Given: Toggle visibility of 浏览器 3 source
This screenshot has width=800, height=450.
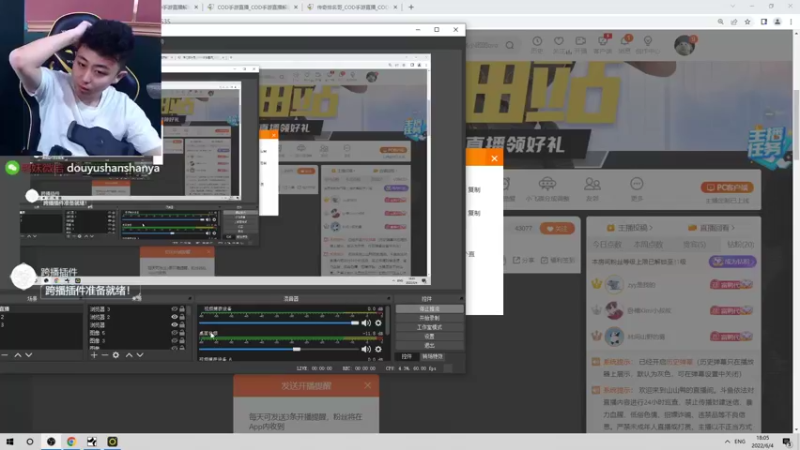Looking at the screenshot, I should (174, 309).
